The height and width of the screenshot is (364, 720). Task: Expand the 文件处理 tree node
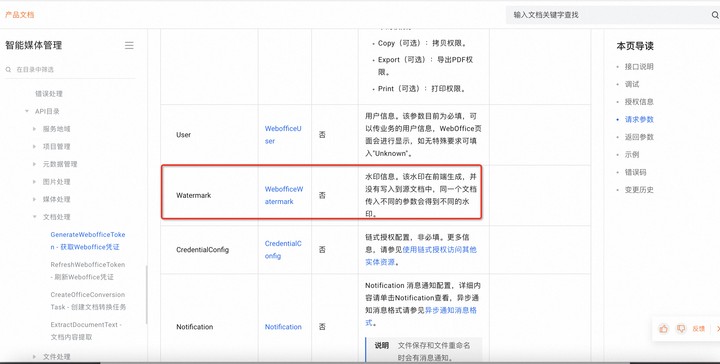point(34,357)
